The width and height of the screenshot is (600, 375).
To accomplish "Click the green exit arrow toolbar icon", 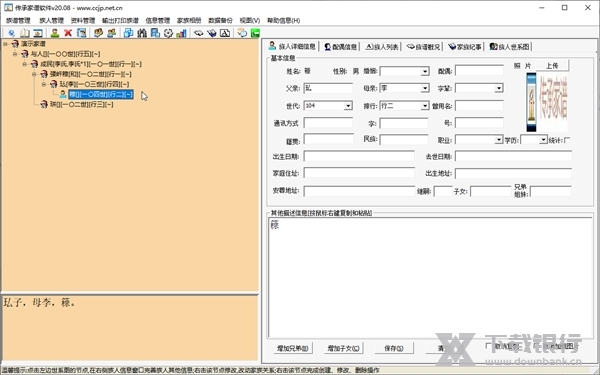I will 255,33.
